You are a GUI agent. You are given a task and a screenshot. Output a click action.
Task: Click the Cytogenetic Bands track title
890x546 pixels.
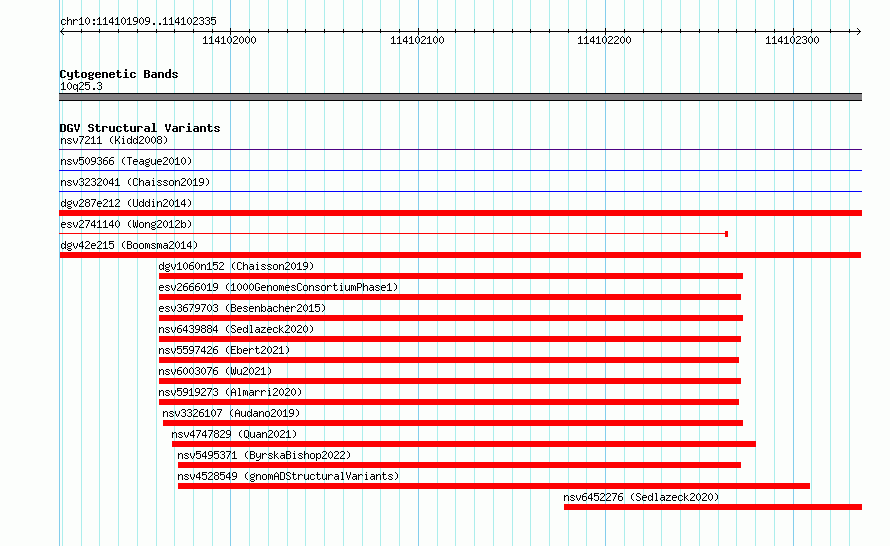(x=119, y=74)
